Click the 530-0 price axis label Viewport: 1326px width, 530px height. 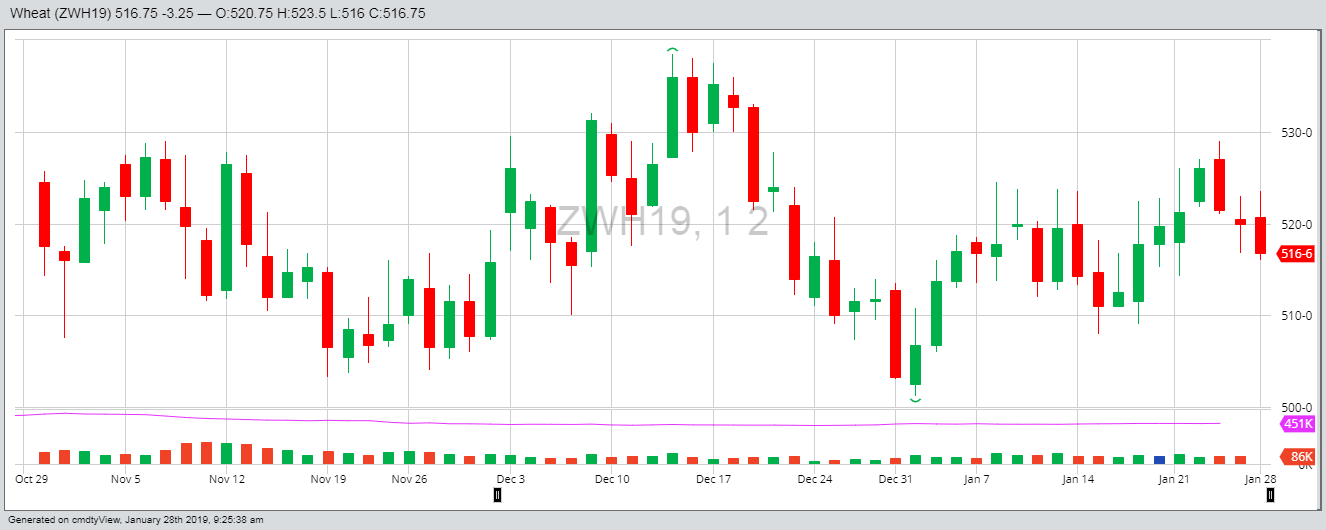(1294, 133)
